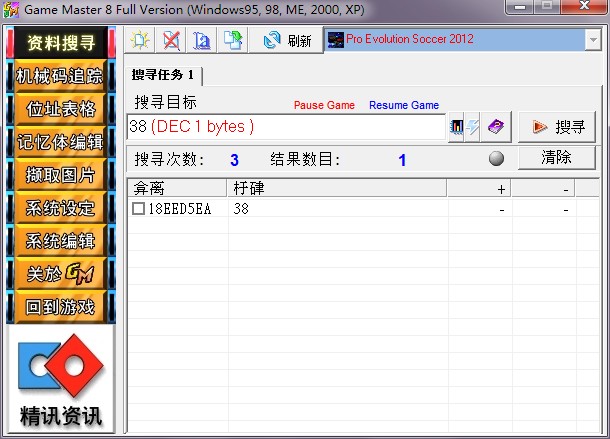610x439 pixels.
Task: Click the + column header
Action: coord(479,188)
